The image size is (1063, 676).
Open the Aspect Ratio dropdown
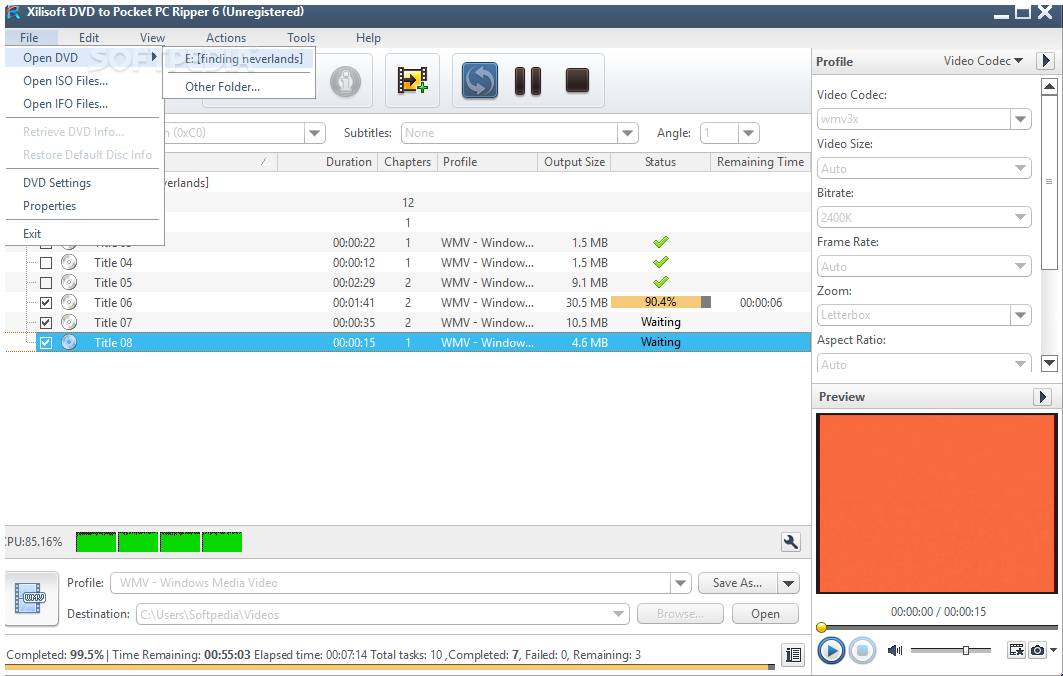(x=1020, y=364)
